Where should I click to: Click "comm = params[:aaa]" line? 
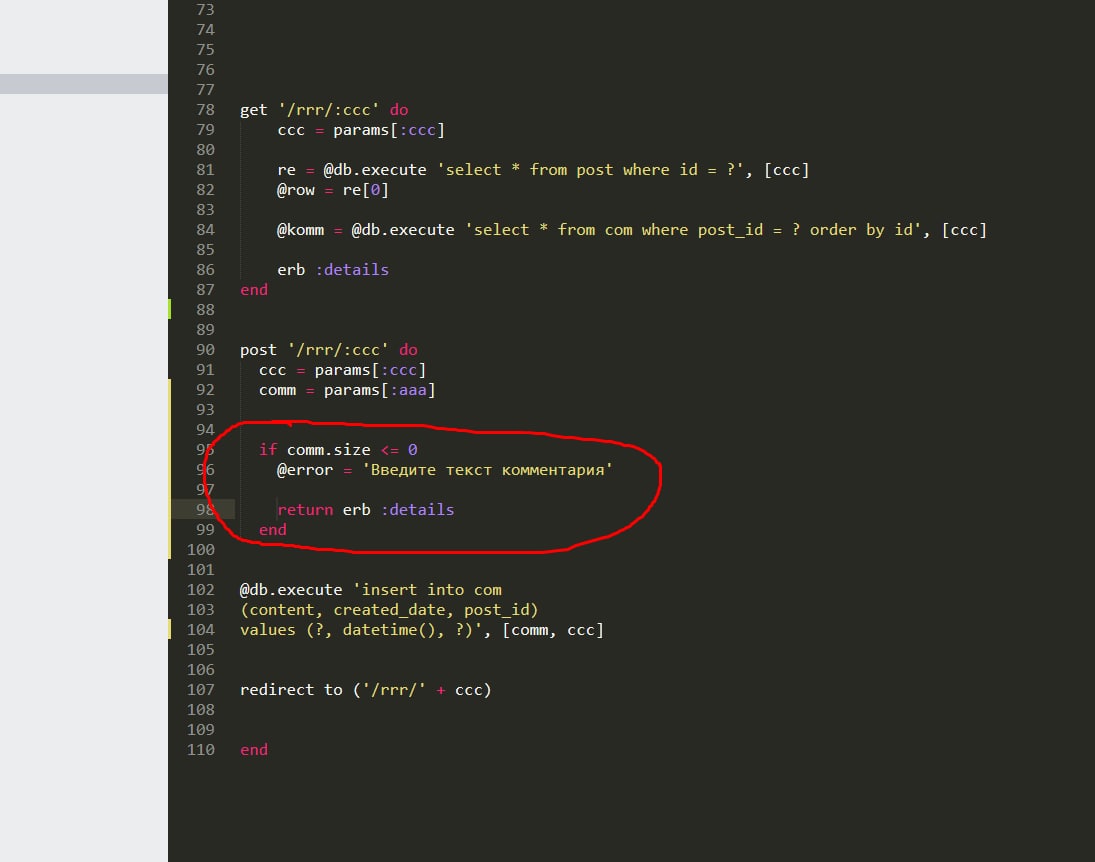tap(347, 390)
